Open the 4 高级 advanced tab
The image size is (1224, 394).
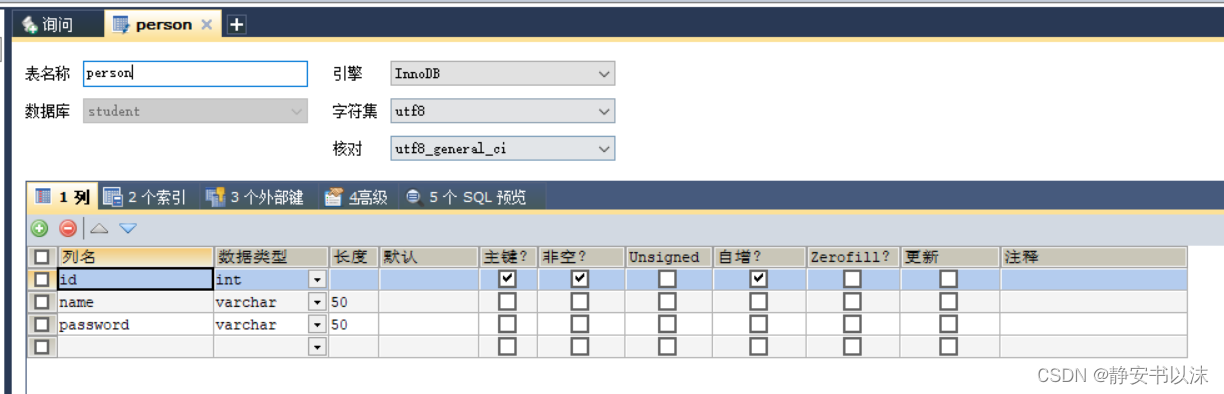click(356, 197)
